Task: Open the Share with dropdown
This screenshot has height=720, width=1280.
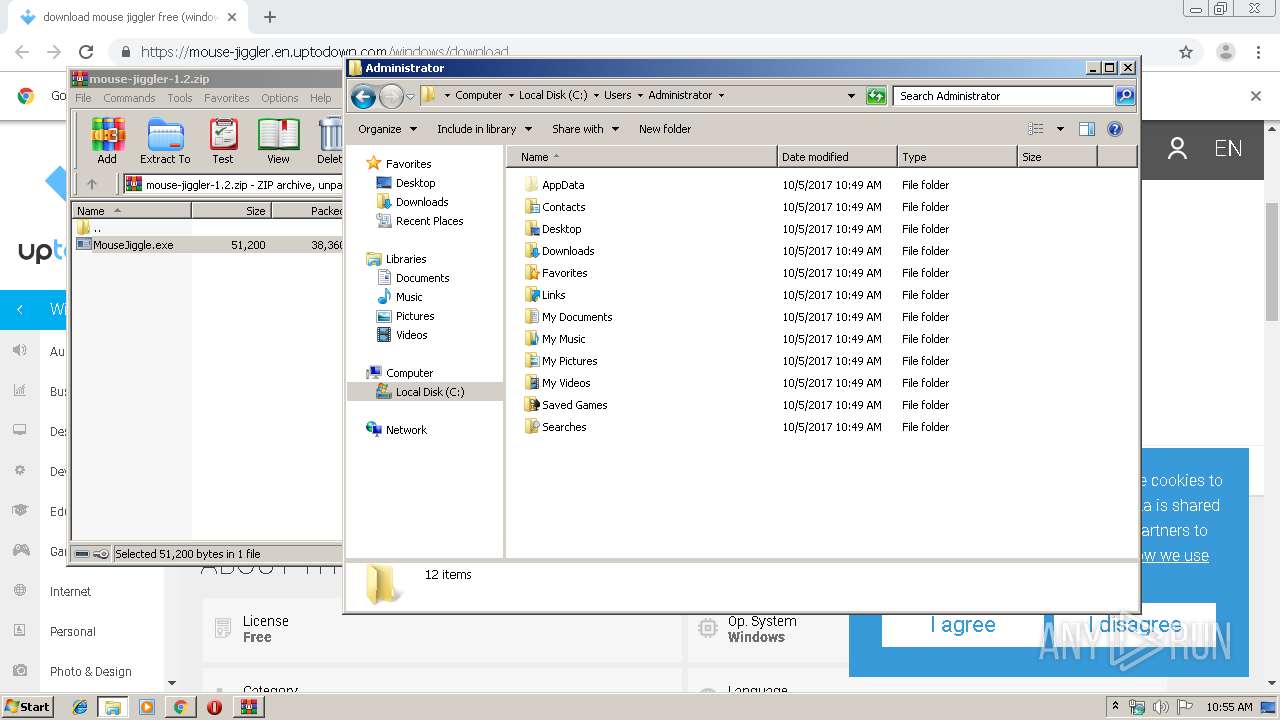Action: (x=585, y=129)
